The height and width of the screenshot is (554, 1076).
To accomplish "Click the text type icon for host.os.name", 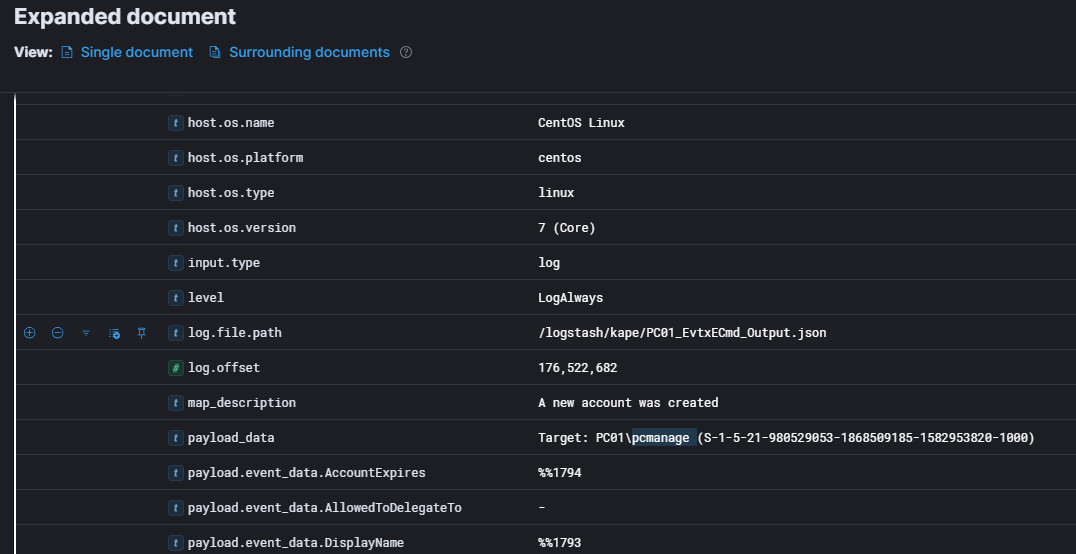I will [176, 123].
